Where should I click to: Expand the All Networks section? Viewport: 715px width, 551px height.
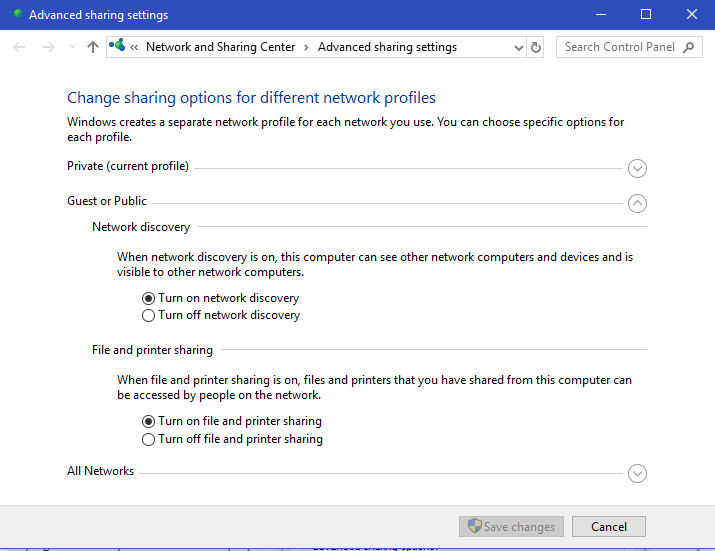[637, 473]
